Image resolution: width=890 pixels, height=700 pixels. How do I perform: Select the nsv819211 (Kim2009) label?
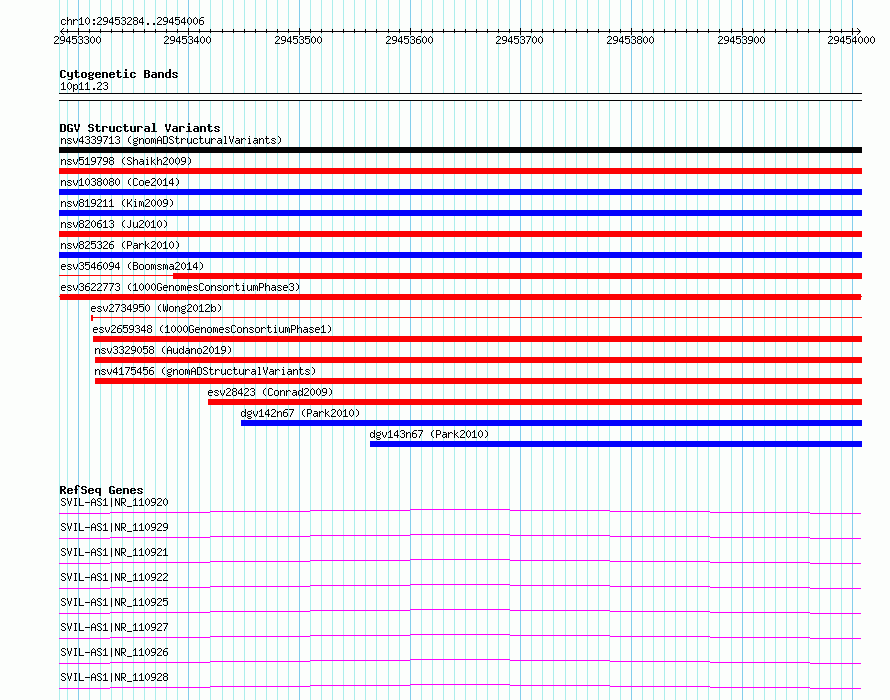point(117,203)
